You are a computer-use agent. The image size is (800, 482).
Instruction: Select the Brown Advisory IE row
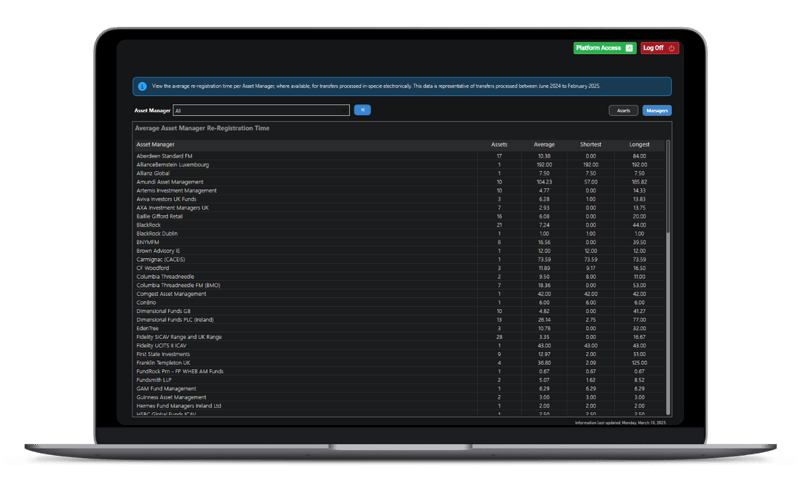click(x=400, y=251)
